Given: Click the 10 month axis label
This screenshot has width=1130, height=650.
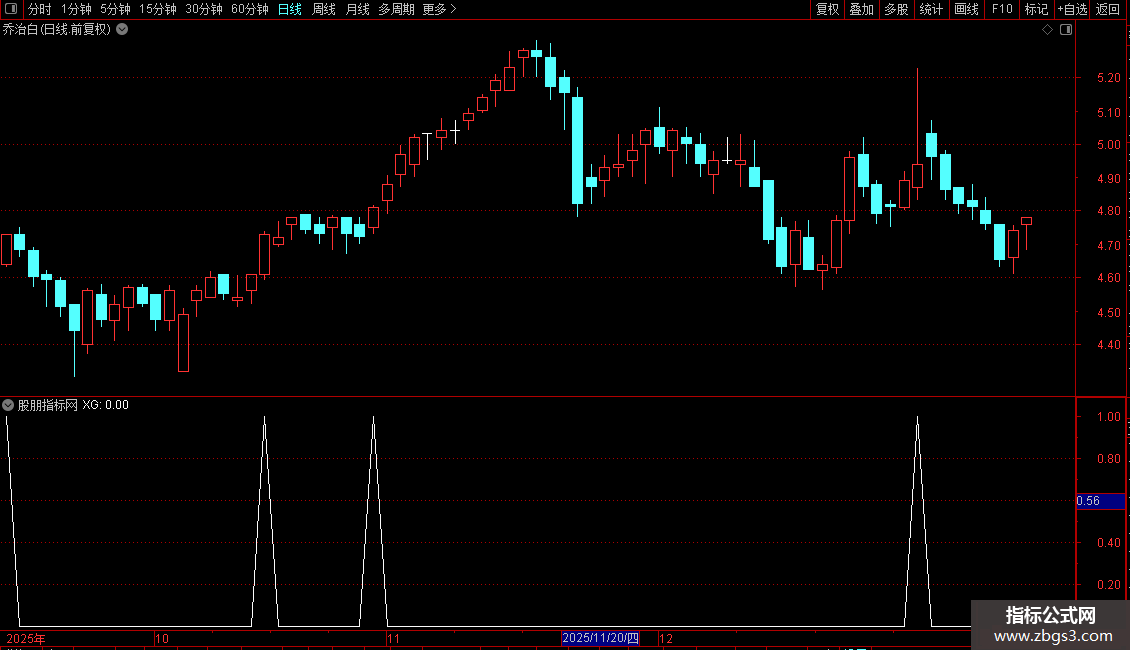Looking at the screenshot, I should coord(162,638).
